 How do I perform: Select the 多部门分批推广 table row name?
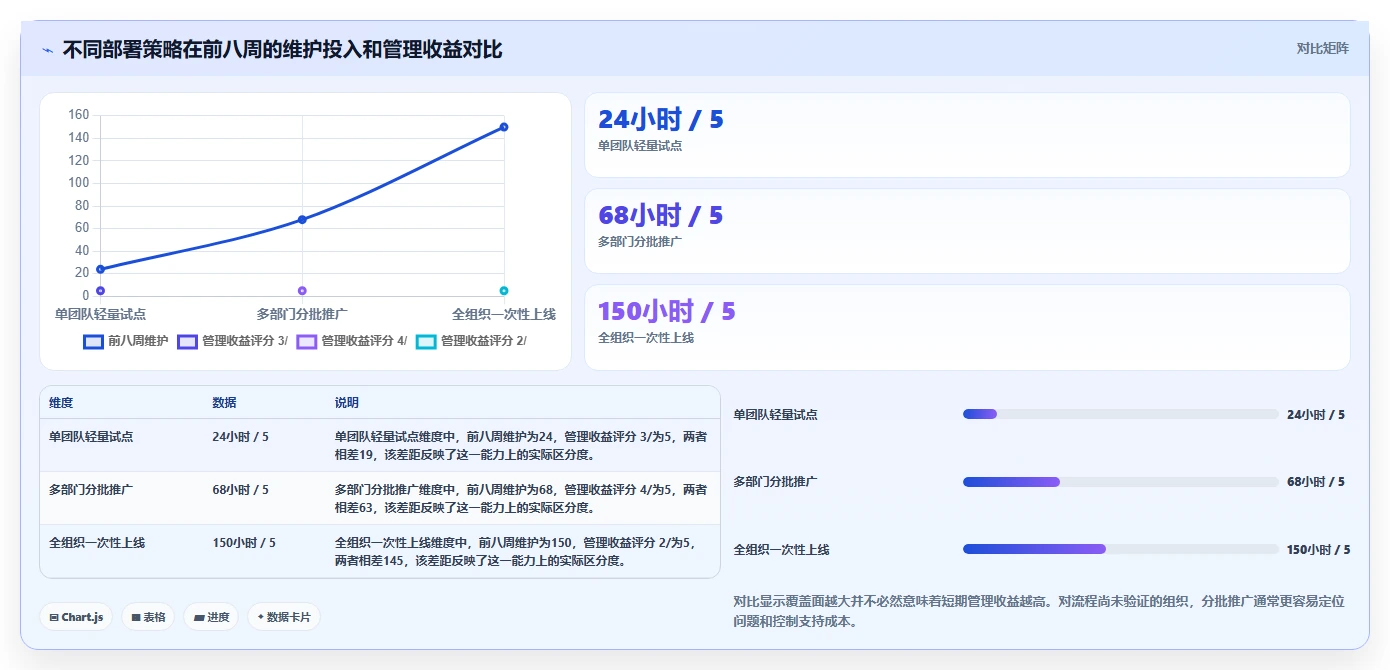pyautogui.click(x=91, y=490)
